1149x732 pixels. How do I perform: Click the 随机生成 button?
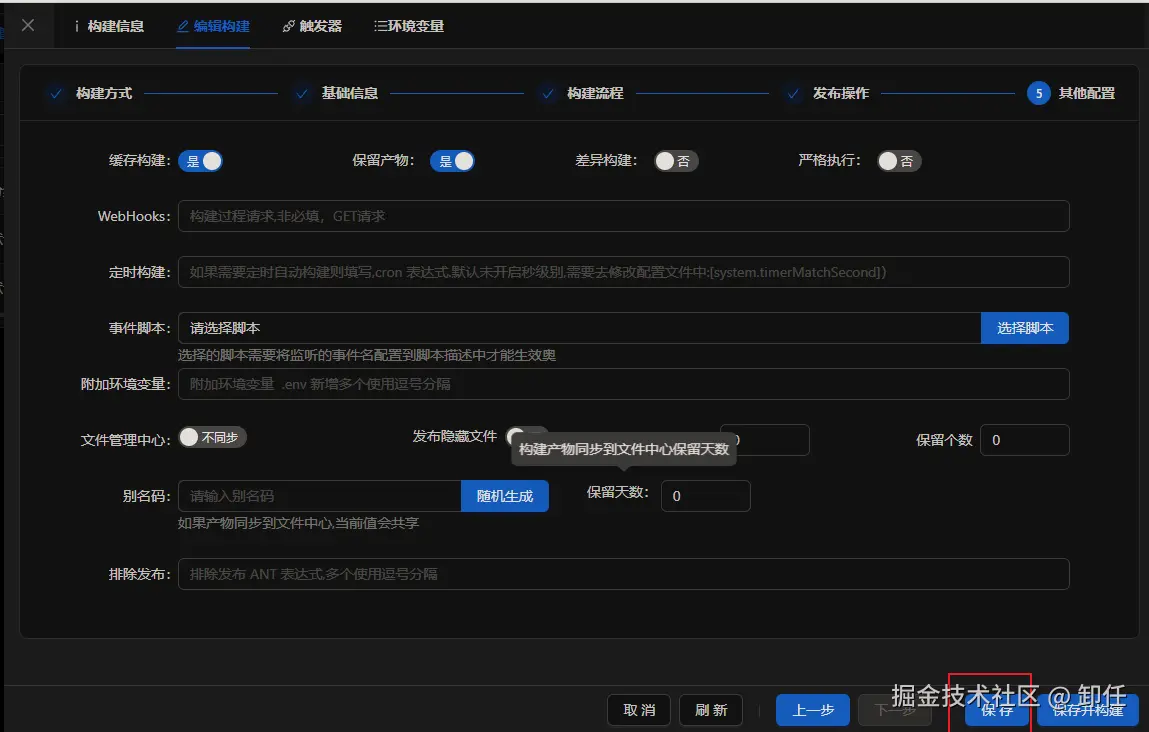coord(505,496)
